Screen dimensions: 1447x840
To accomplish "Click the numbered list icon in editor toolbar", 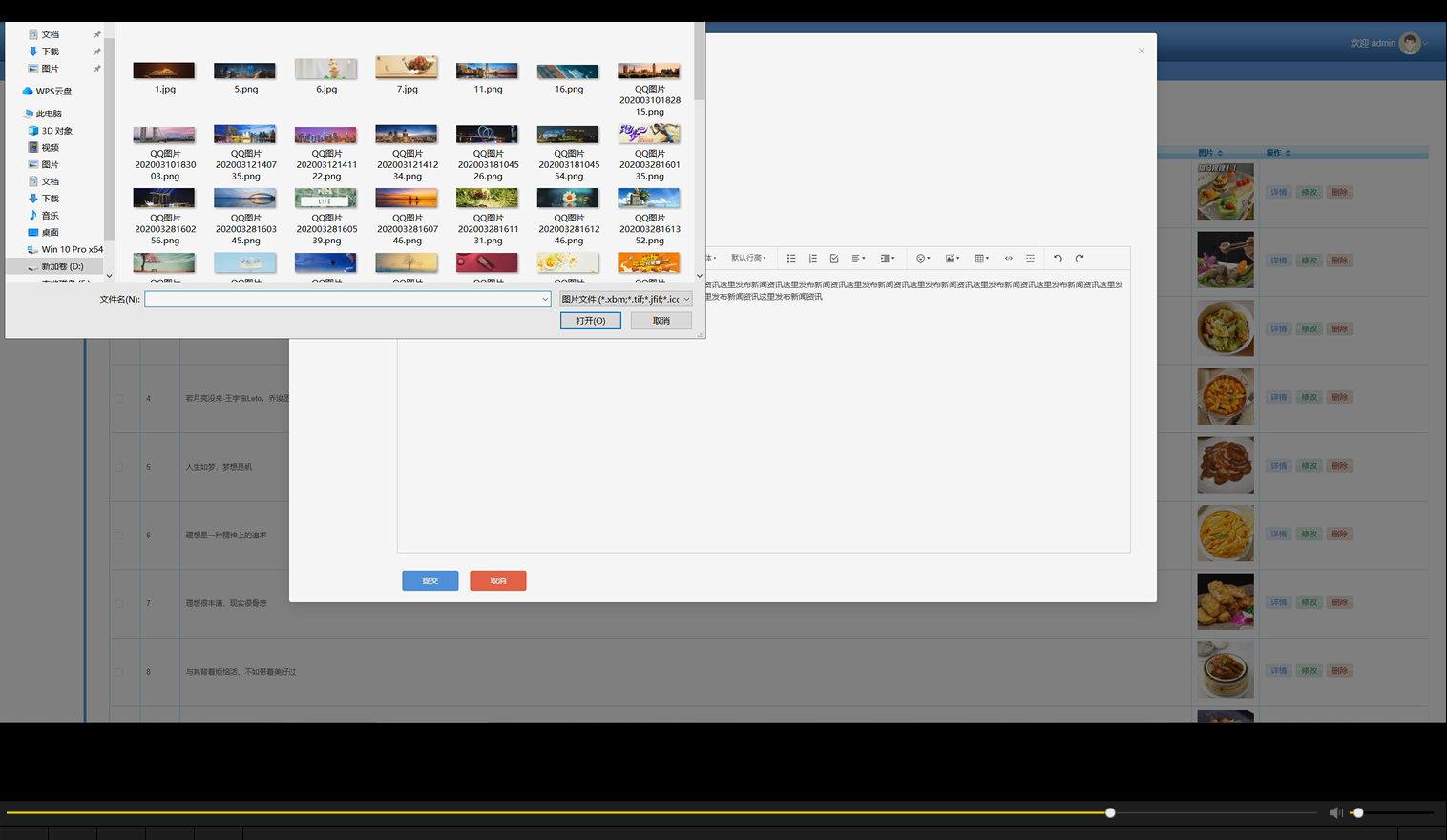I will 812,259.
